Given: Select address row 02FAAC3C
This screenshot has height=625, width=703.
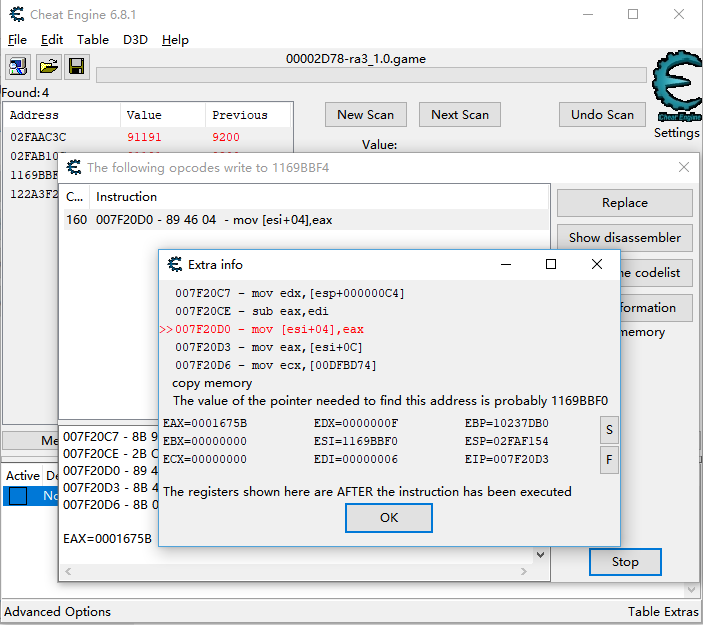Looking at the screenshot, I should point(148,137).
